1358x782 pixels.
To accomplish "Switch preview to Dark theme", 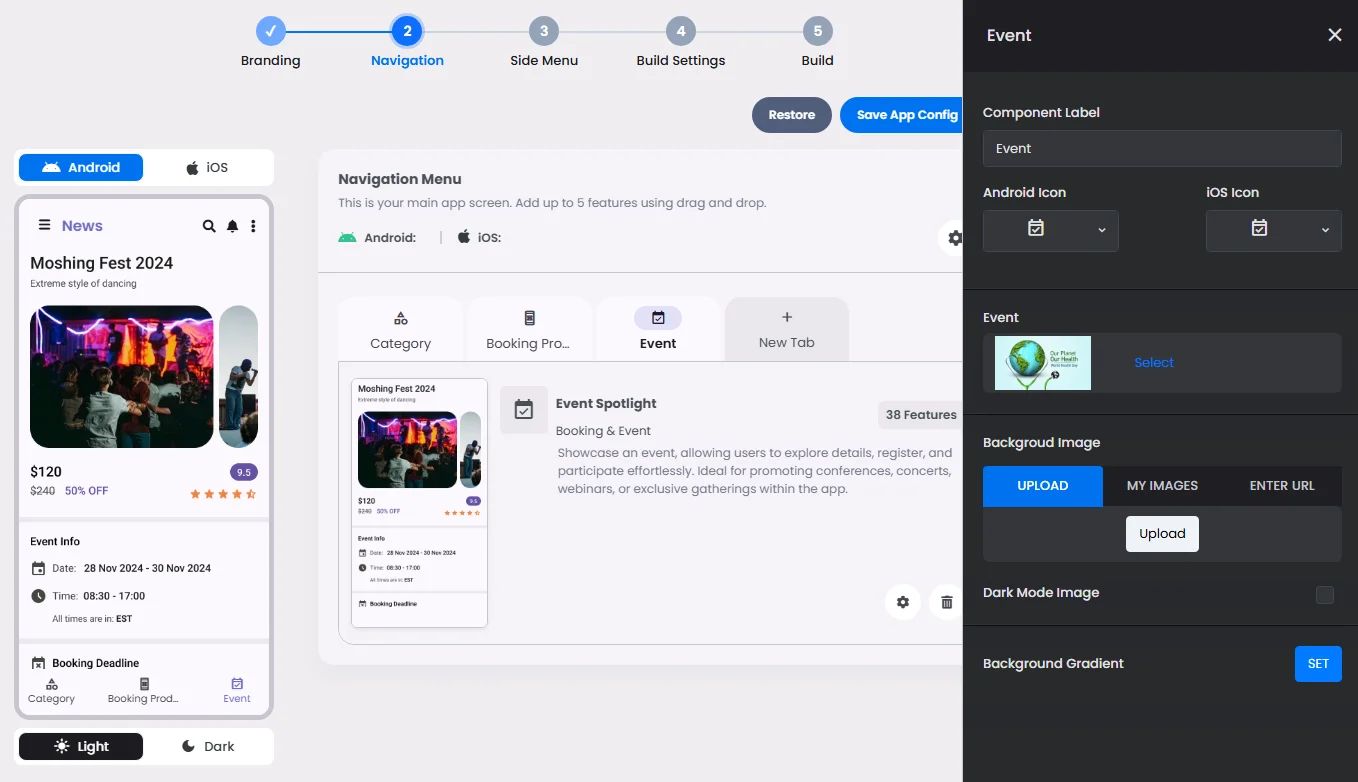I will coord(208,746).
